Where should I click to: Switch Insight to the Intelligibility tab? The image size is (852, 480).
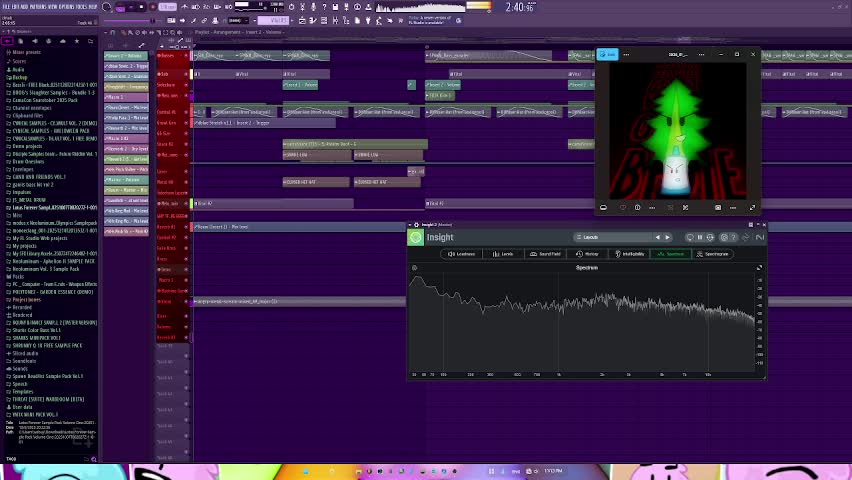[x=629, y=254]
